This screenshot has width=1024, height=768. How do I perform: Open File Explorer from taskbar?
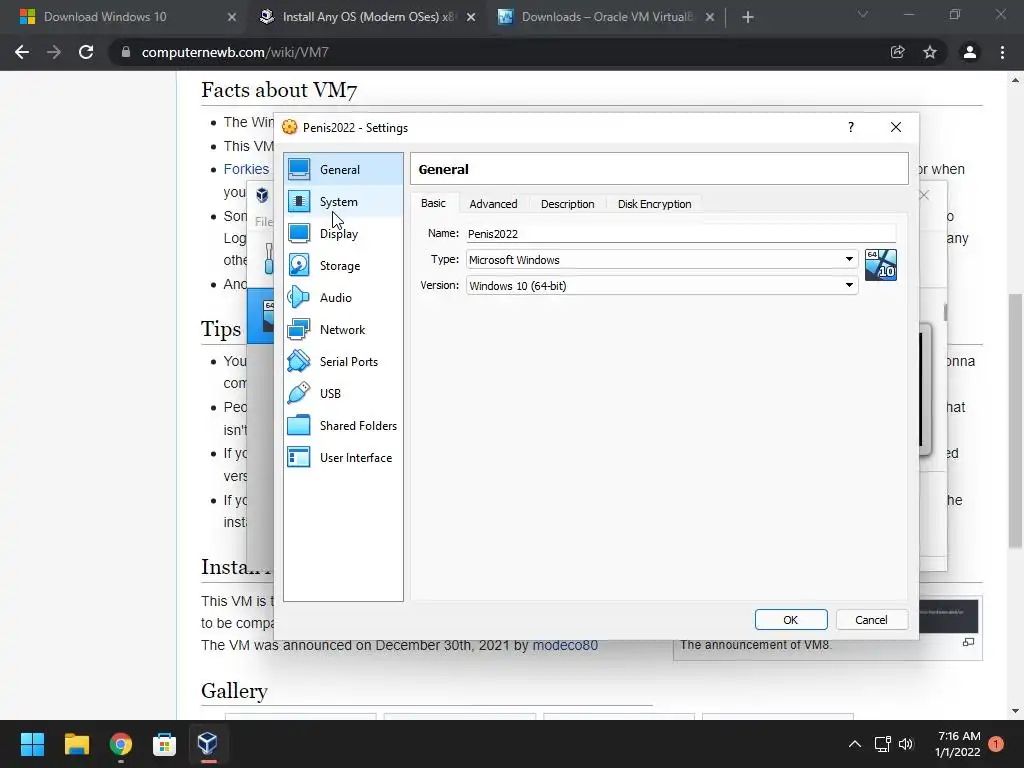(76, 744)
